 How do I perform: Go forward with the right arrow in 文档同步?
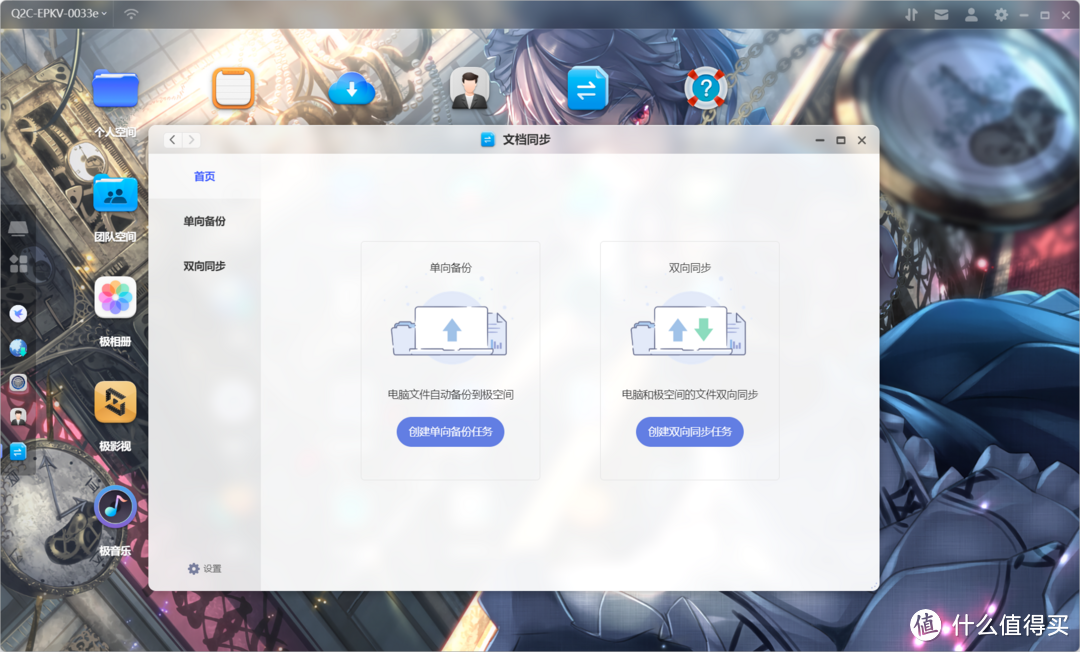point(191,140)
